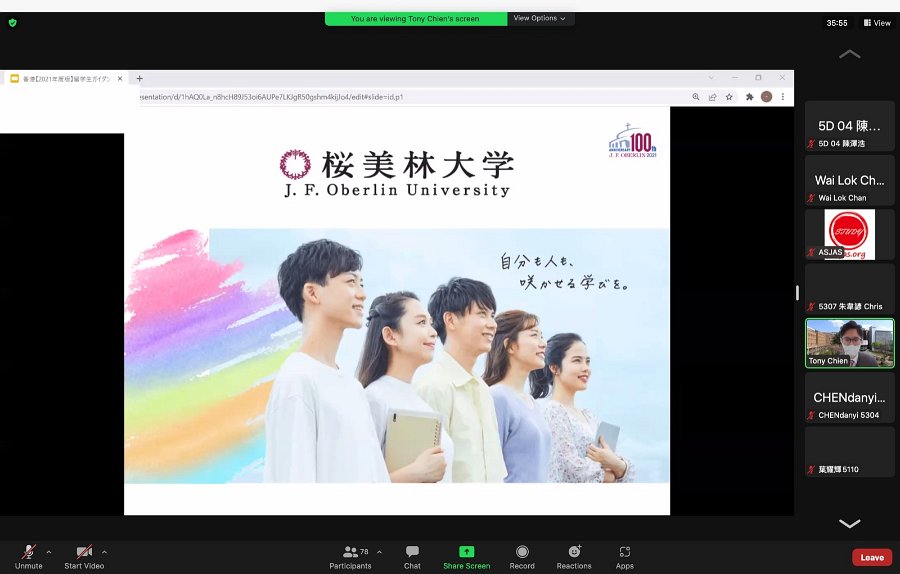Click the side panel resize handle
Image resolution: width=900 pixels, height=574 pixels.
tap(797, 293)
